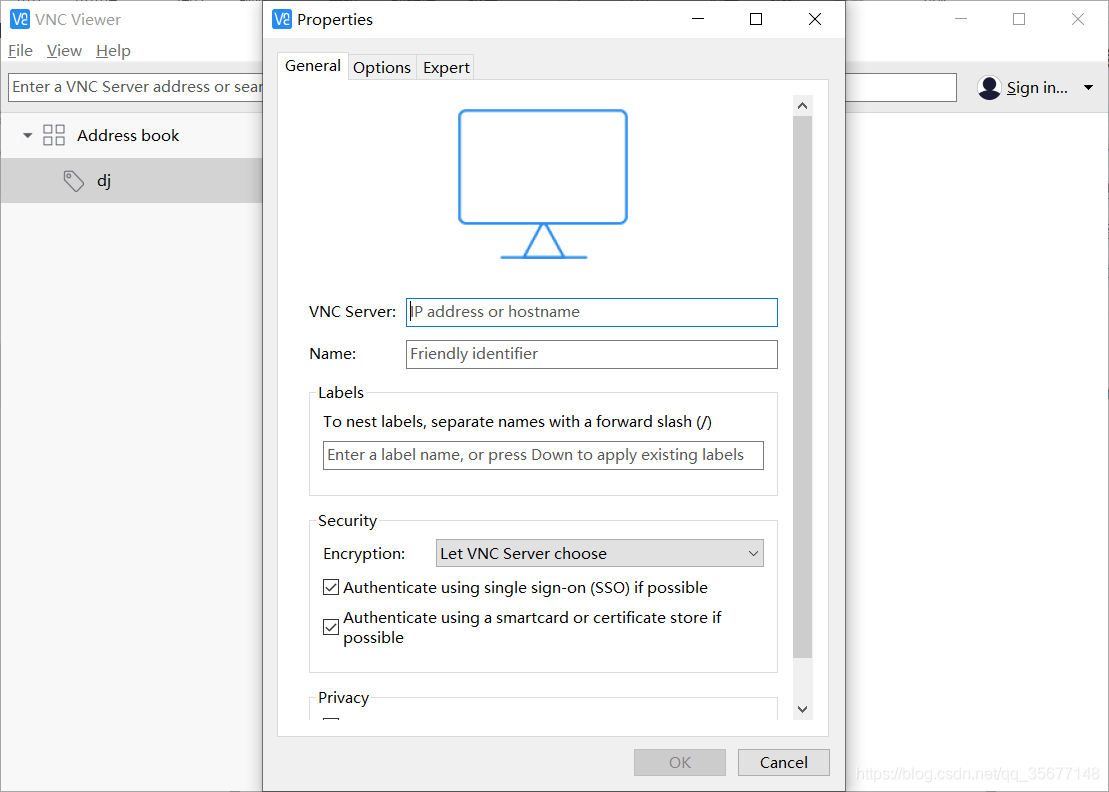1109x792 pixels.
Task: Click the Sign in link
Action: click(1037, 88)
